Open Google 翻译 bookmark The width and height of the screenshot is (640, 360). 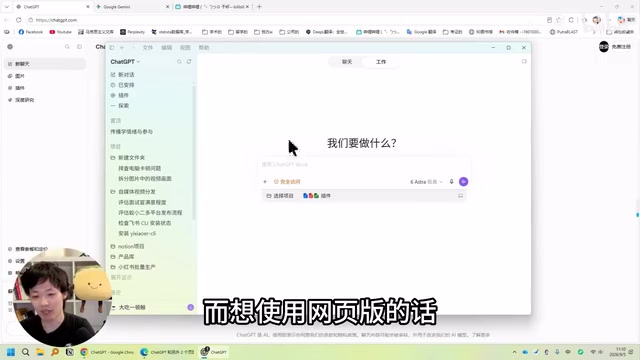421,32
